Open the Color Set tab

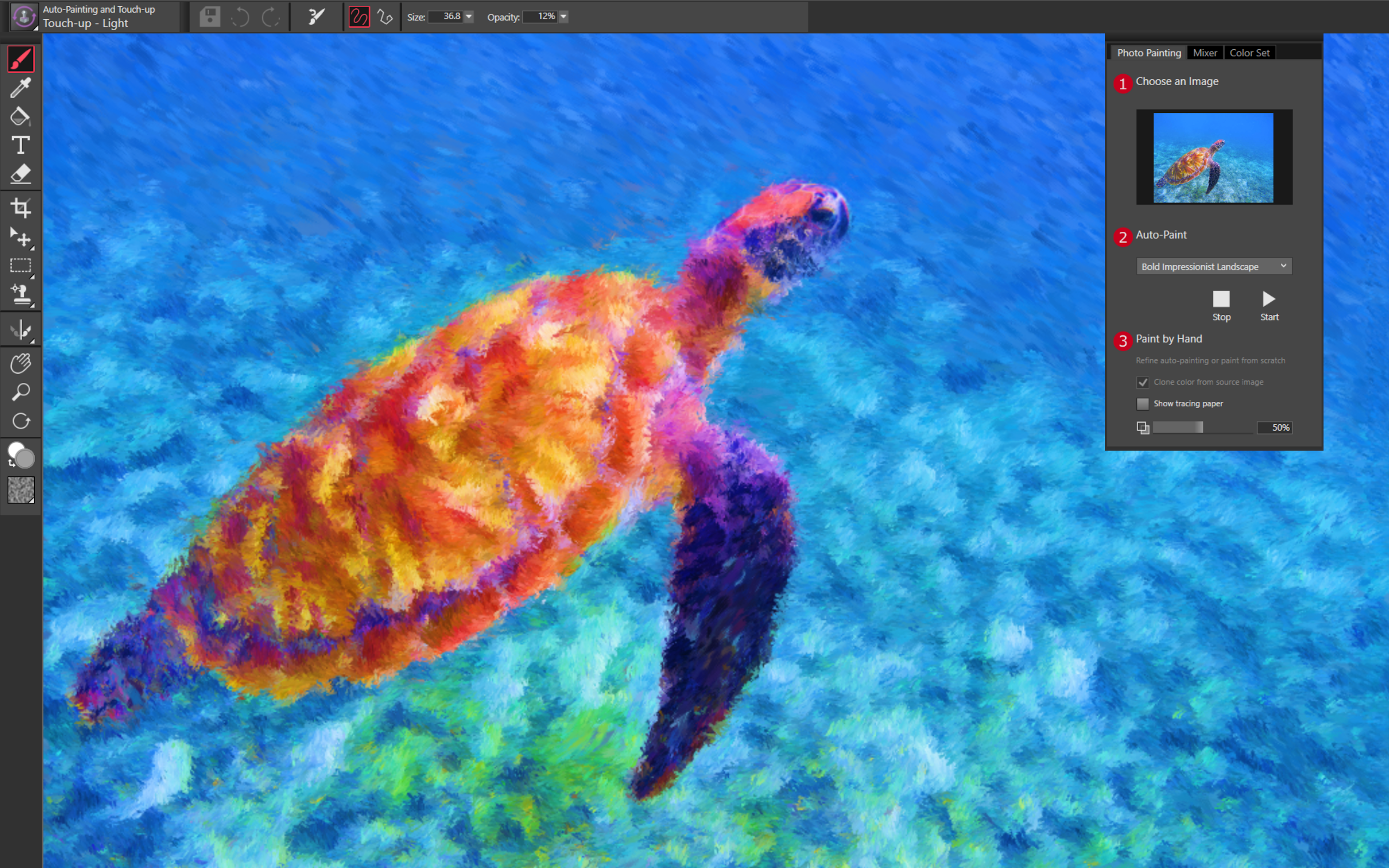click(x=1250, y=53)
